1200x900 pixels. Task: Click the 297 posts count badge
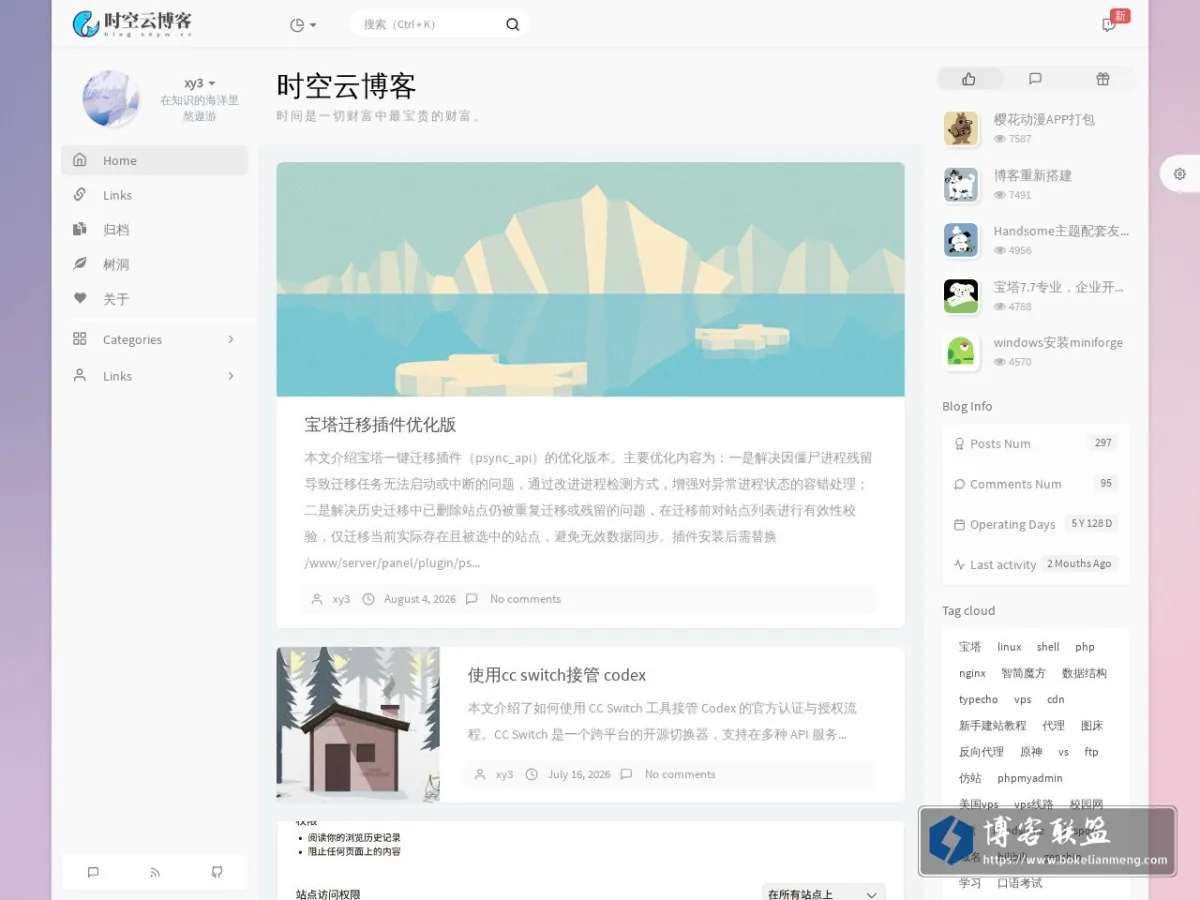1103,443
